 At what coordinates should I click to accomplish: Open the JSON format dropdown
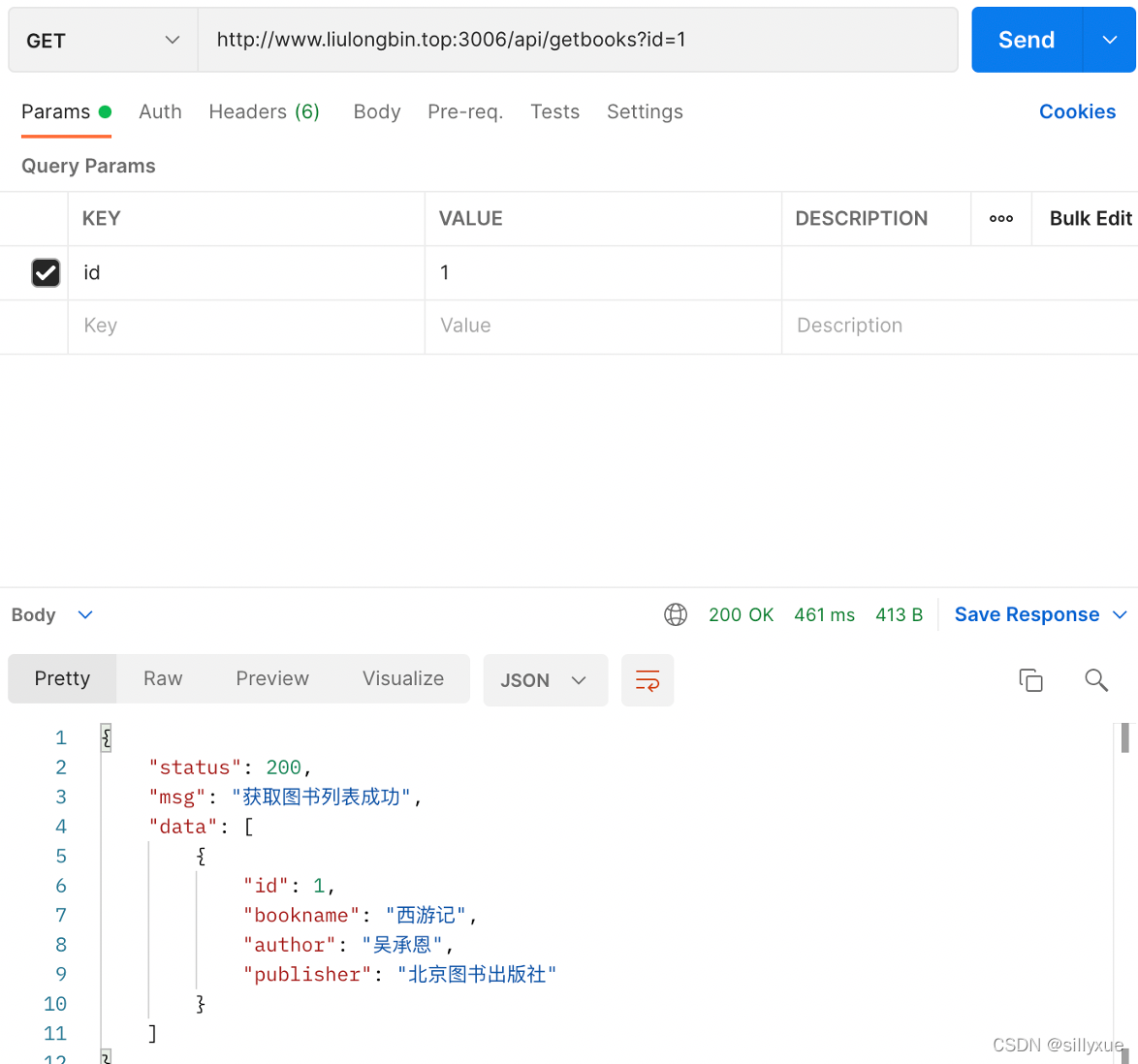click(x=545, y=680)
